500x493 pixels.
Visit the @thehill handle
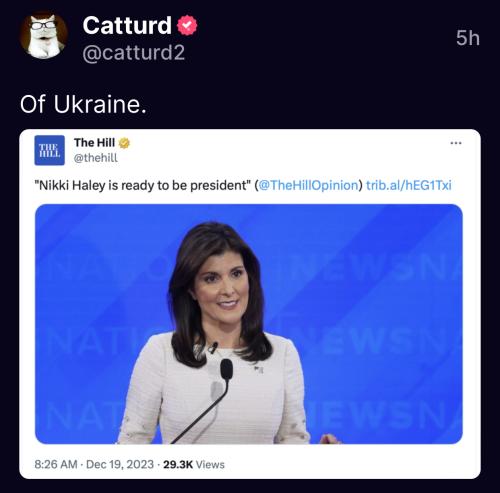(96, 157)
